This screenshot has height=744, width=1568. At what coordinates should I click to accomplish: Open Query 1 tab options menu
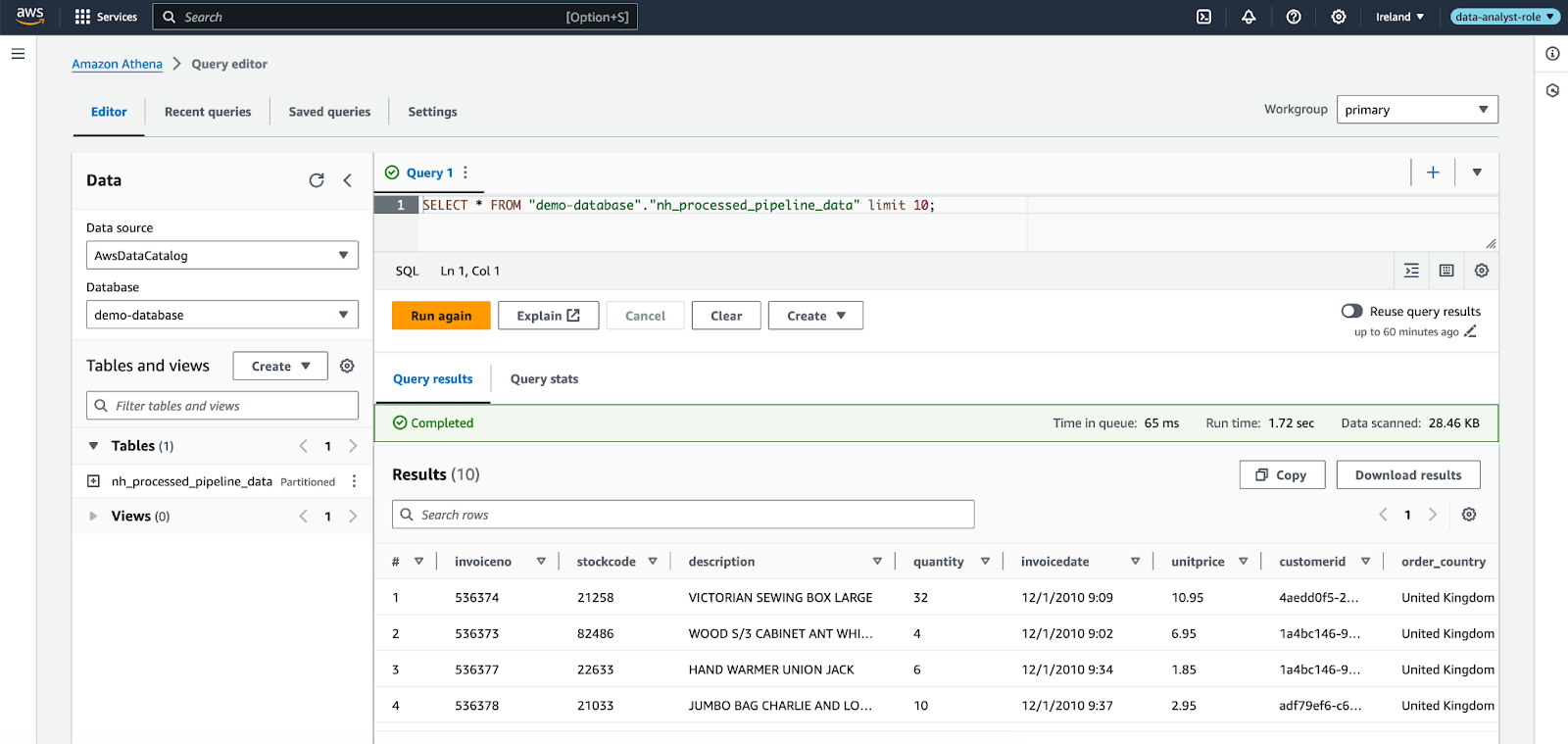[465, 173]
